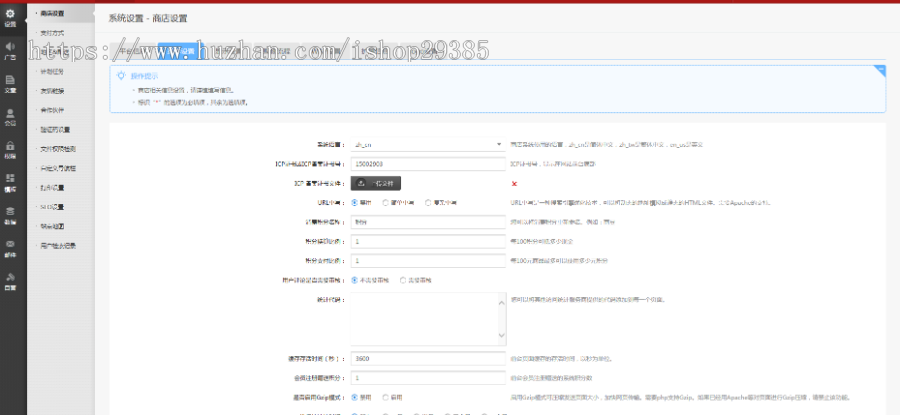Open the database stack icon in sidebar
Image resolution: width=900 pixels, height=415 pixels.
(10, 215)
